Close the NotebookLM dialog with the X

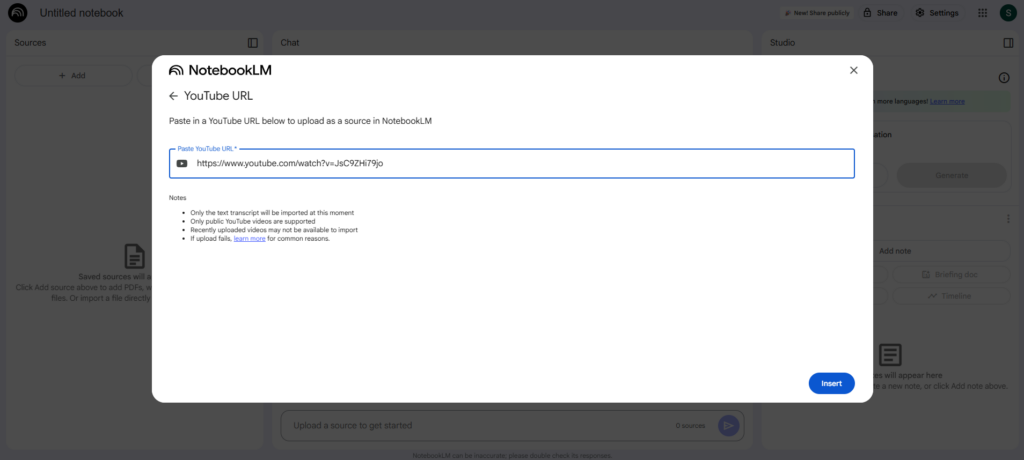(x=854, y=71)
